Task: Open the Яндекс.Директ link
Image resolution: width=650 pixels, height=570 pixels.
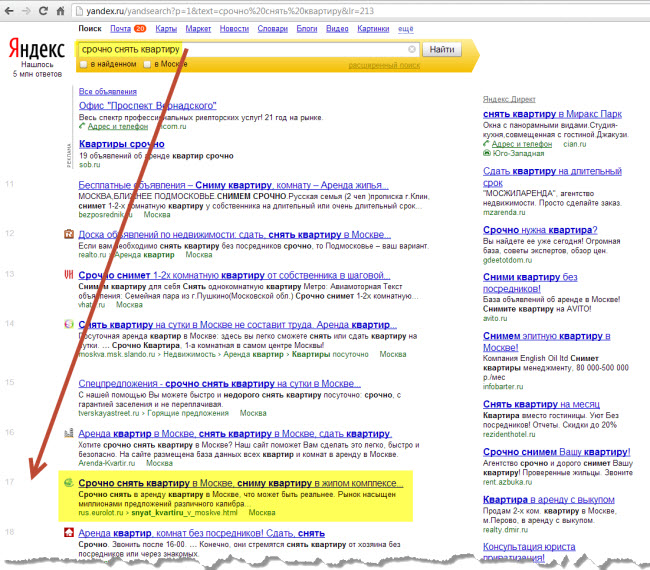Action: pyautogui.click(x=509, y=99)
